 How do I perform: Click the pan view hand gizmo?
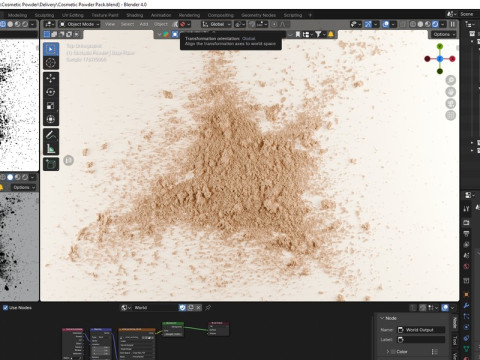(x=451, y=92)
